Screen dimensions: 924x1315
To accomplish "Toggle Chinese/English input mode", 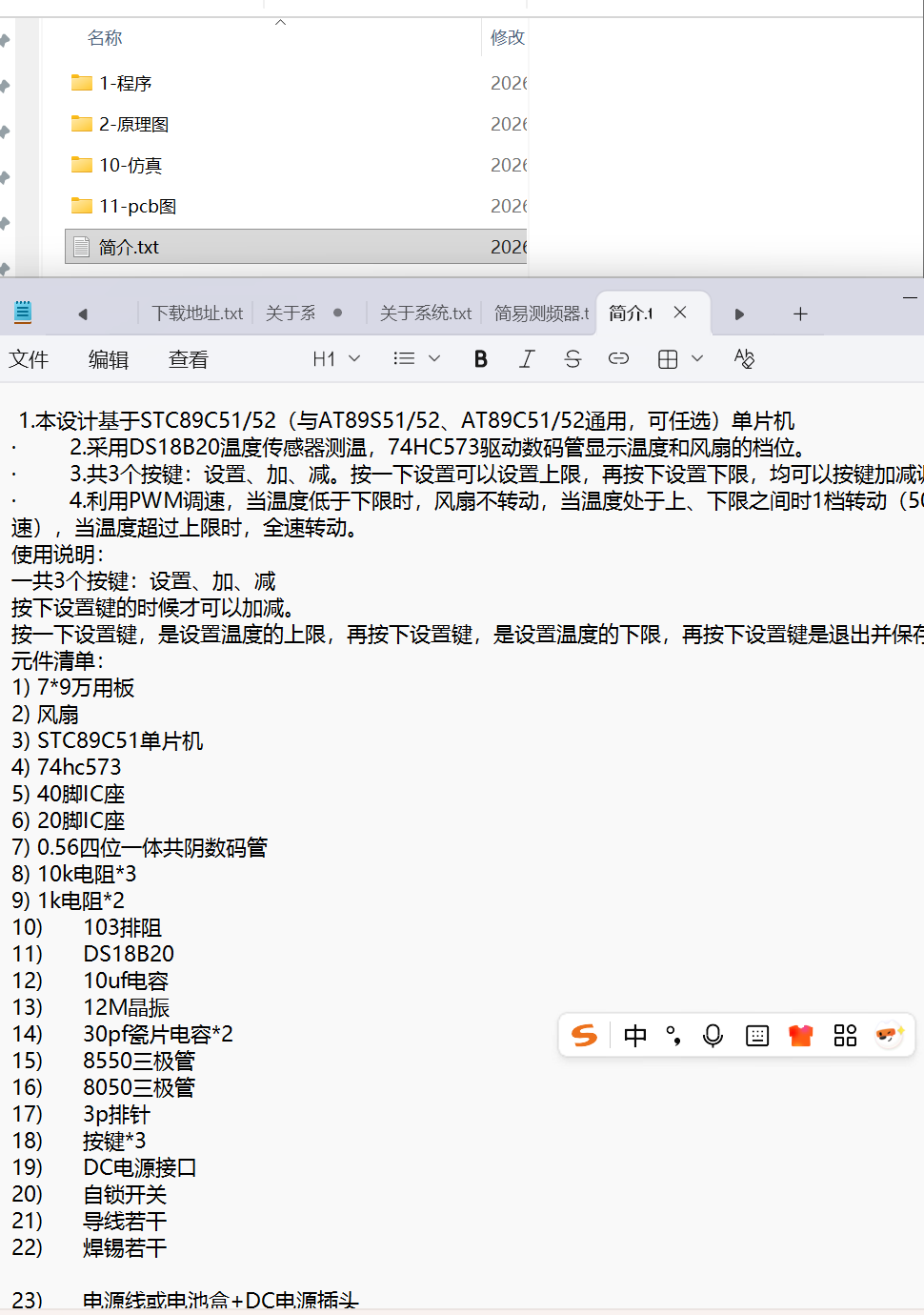I will [x=635, y=1036].
